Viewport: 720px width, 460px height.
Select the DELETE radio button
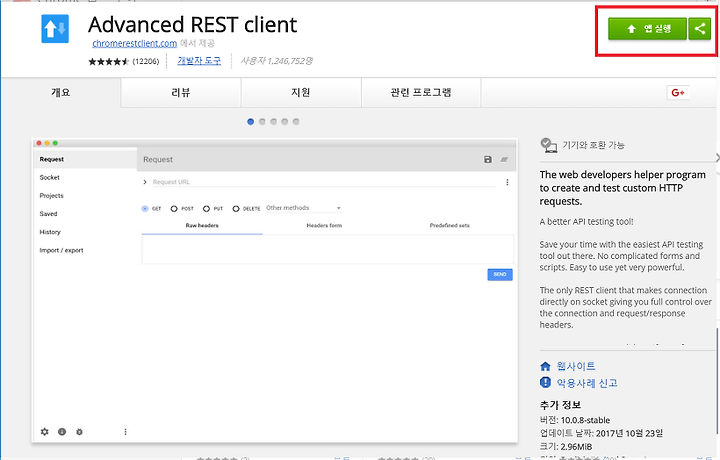236,208
